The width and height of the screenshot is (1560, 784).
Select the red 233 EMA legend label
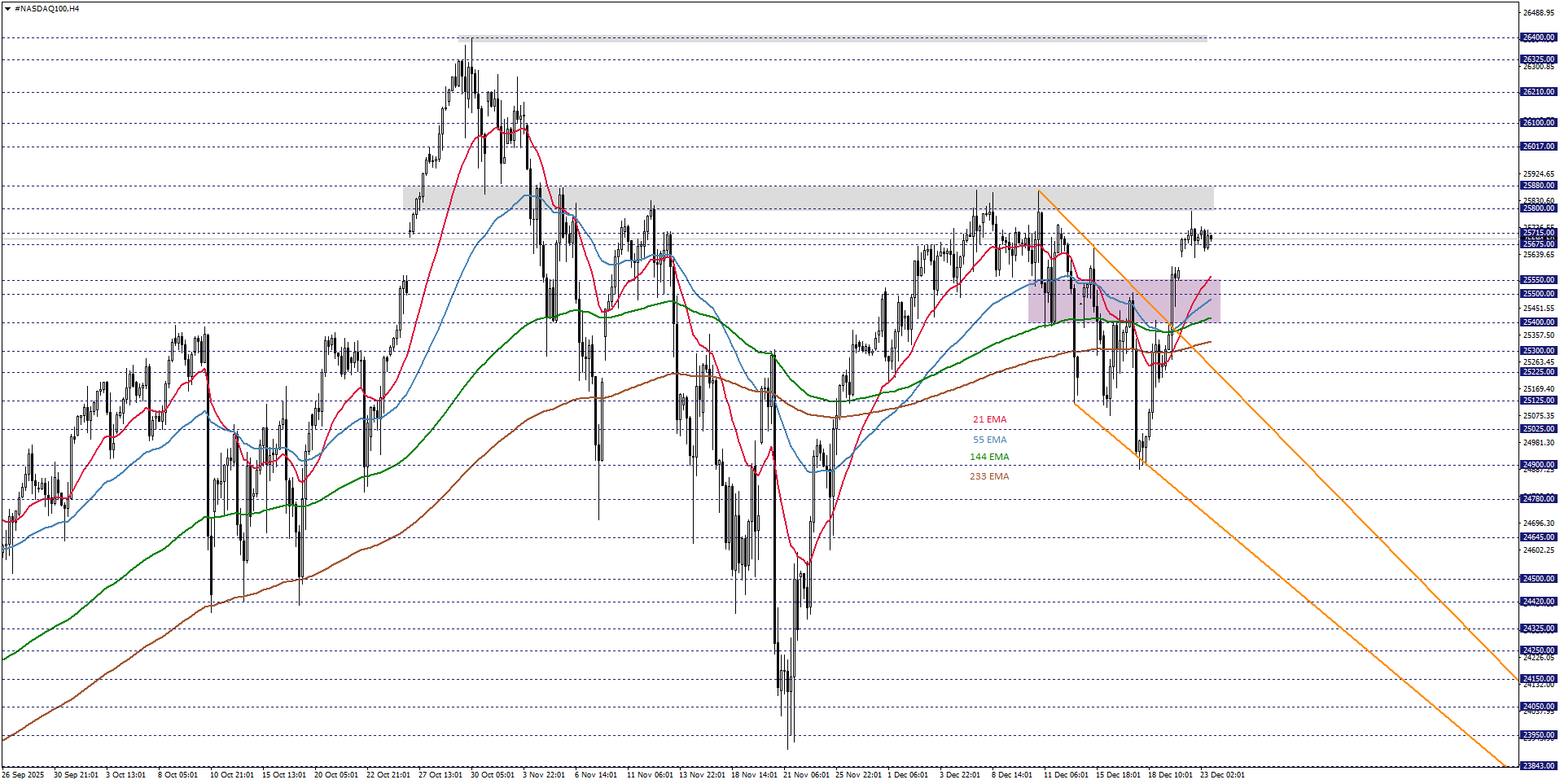tap(990, 477)
